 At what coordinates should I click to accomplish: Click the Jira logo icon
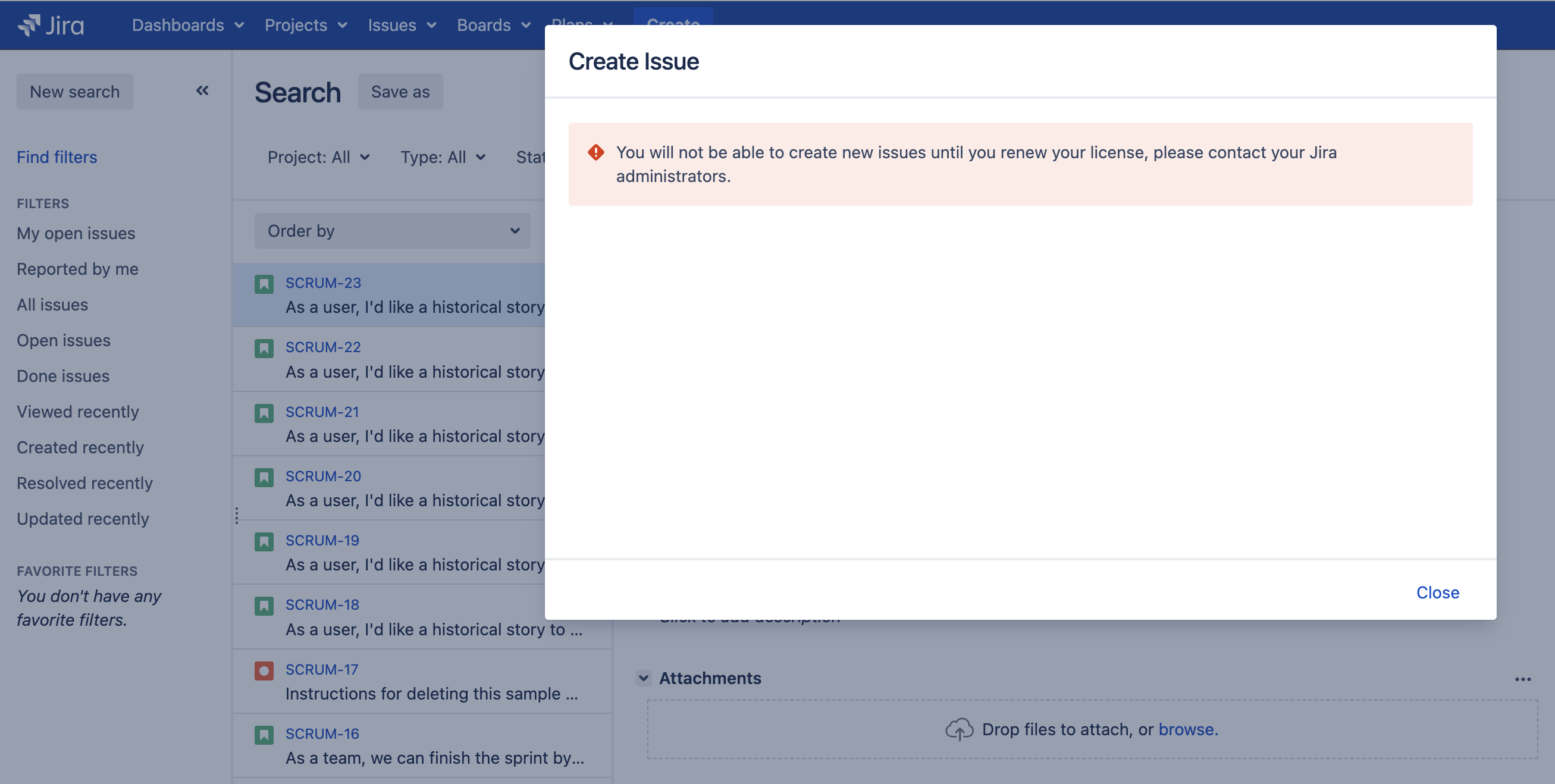pyautogui.click(x=29, y=25)
